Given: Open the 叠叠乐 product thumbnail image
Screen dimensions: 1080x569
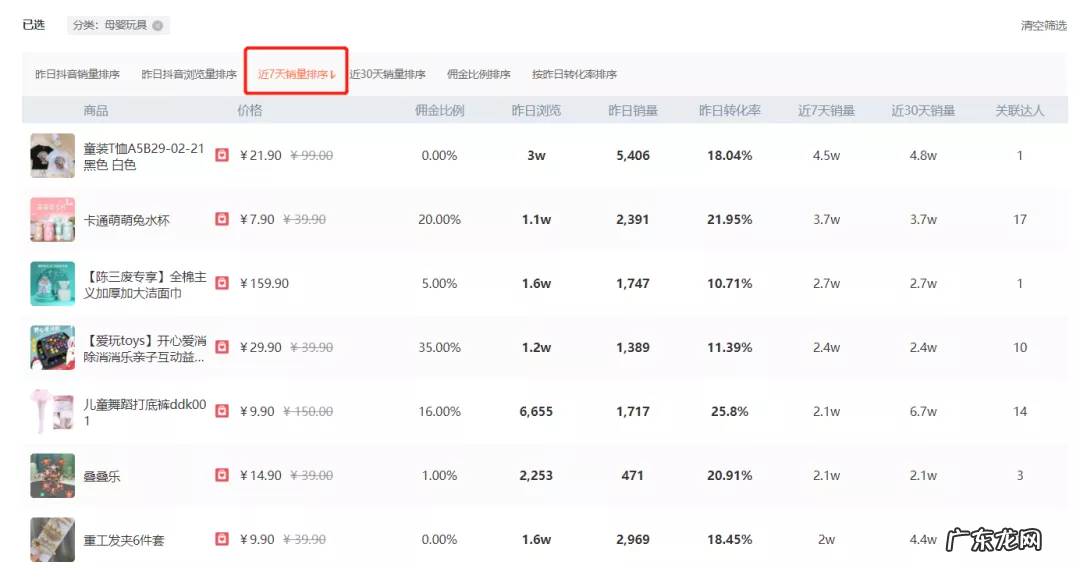Looking at the screenshot, I should coord(52,476).
